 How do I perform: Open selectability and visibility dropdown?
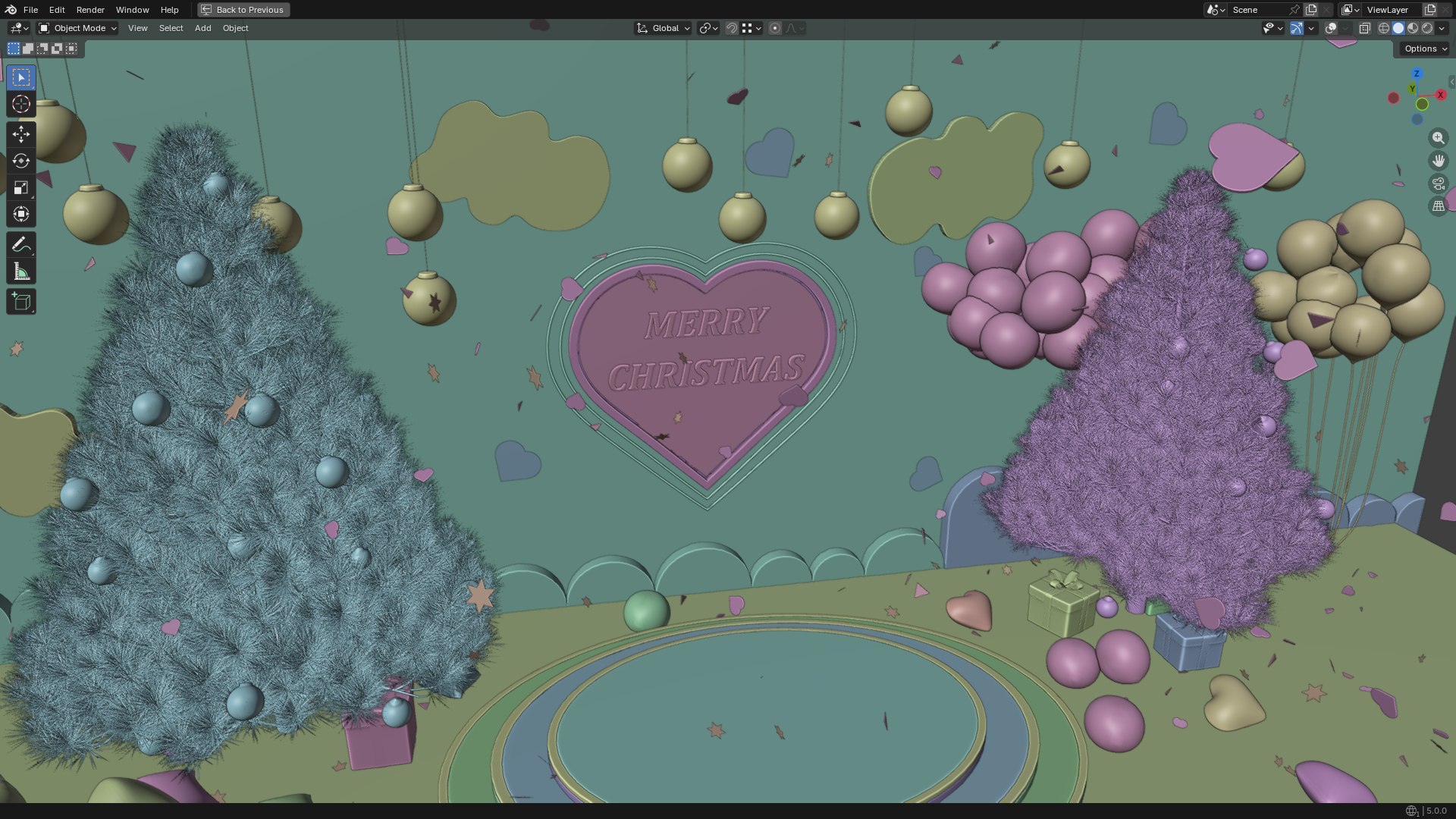pos(1272,28)
